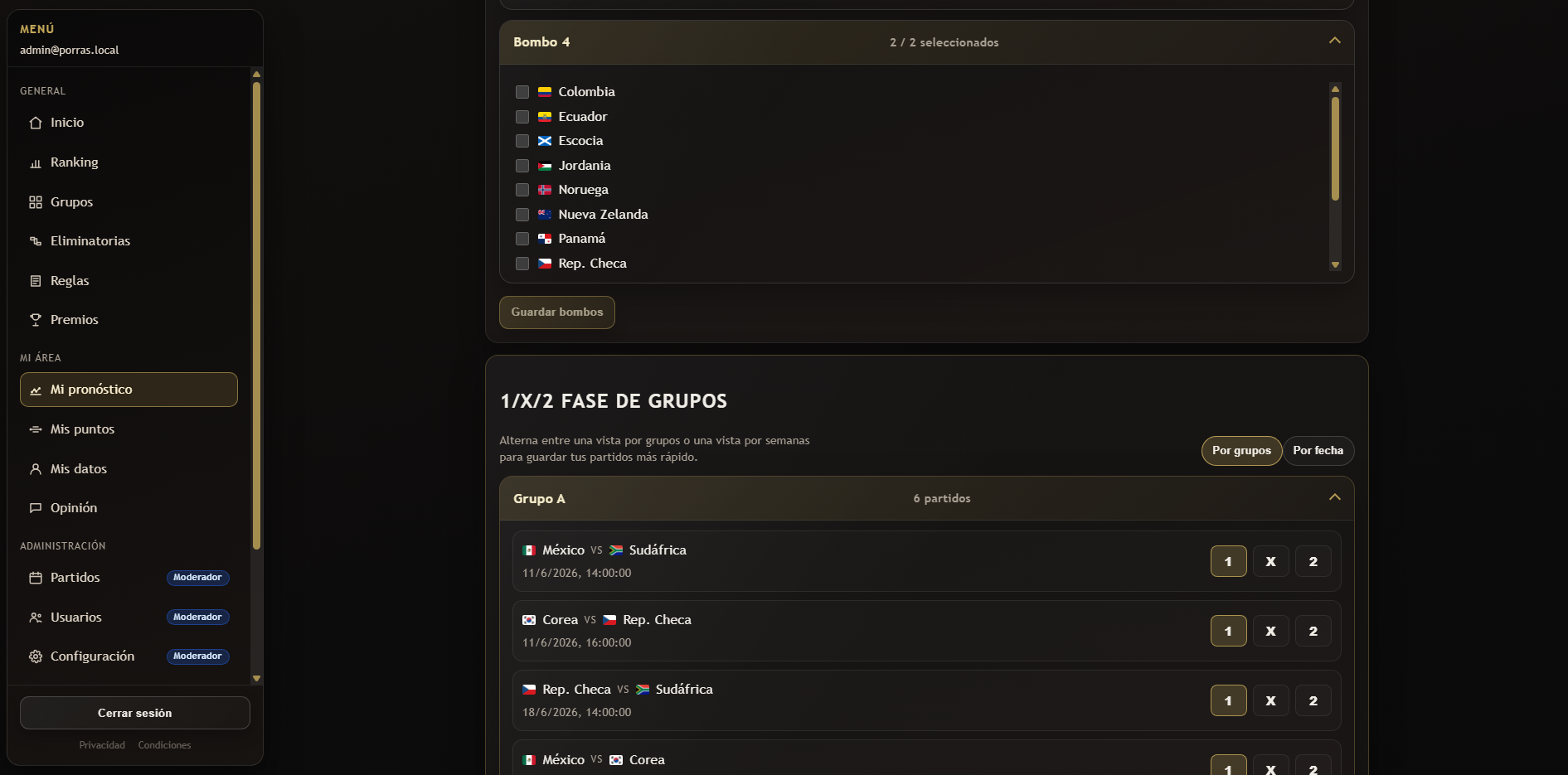
Task: Open Eliminatorias from the sidebar icon
Action: [x=35, y=241]
